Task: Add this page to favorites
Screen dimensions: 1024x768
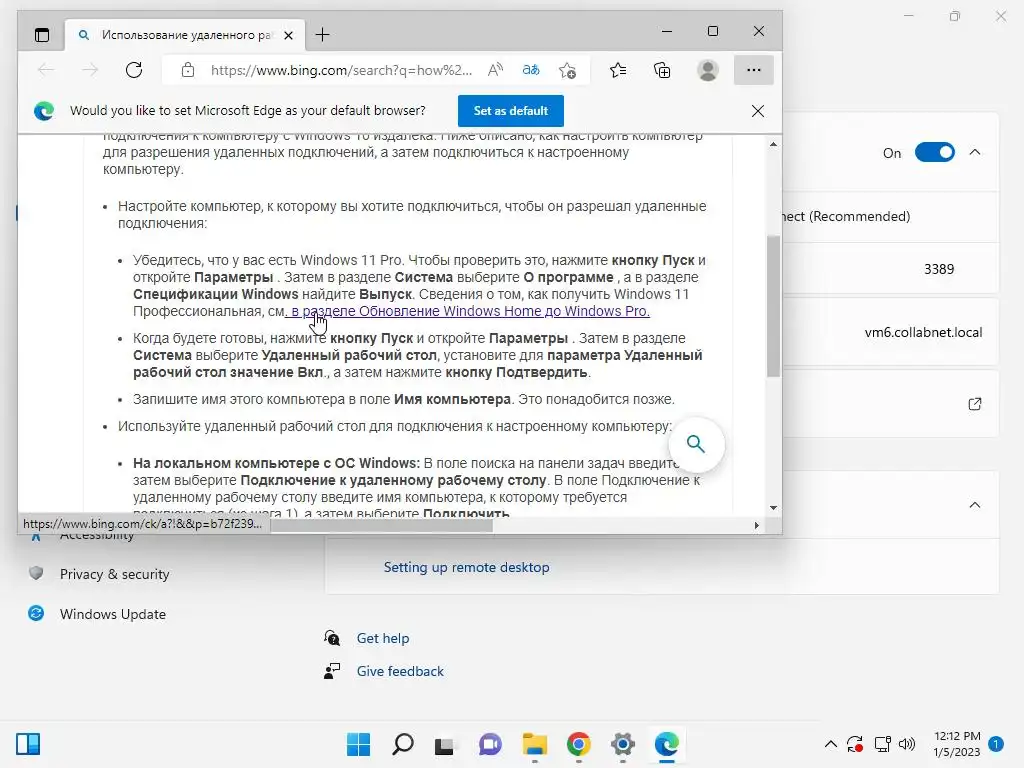Action: [568, 70]
